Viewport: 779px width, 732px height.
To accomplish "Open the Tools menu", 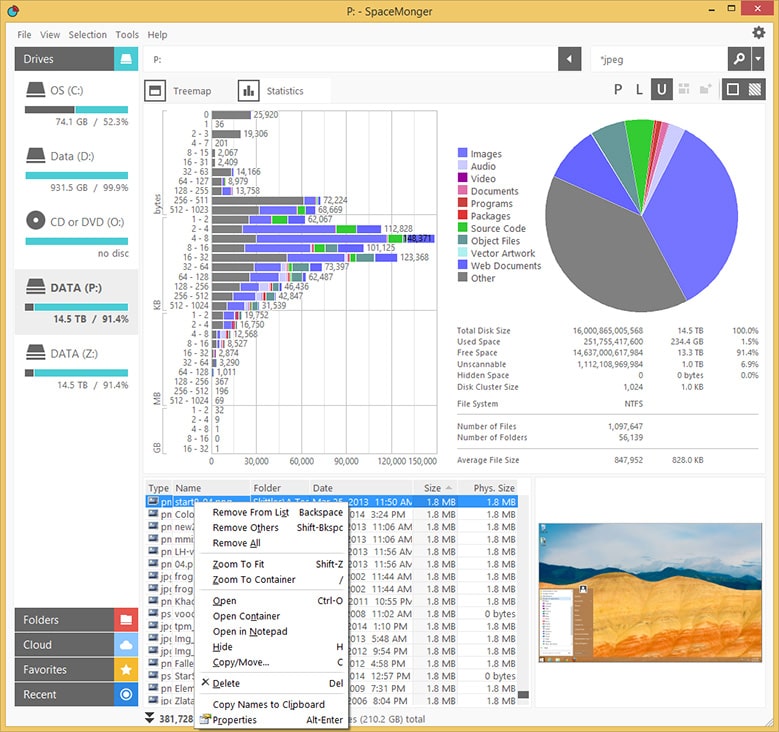I will coord(127,35).
